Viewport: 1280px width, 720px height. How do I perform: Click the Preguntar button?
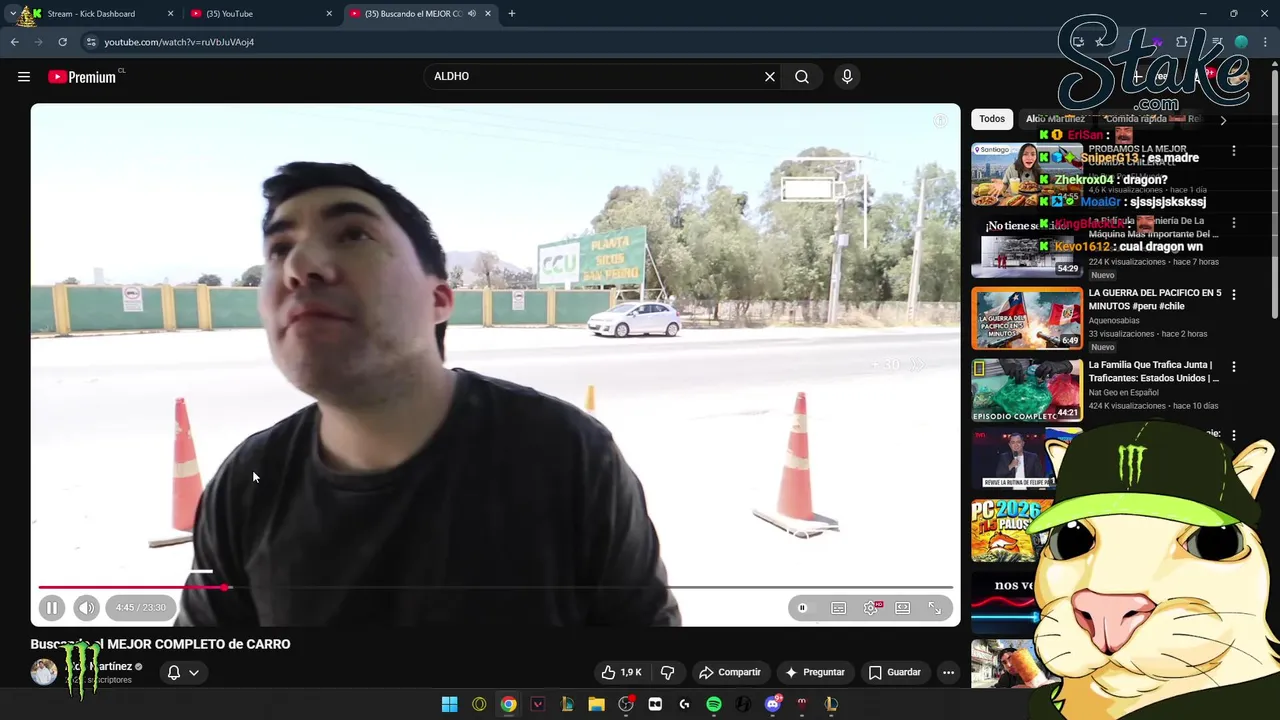(x=815, y=672)
